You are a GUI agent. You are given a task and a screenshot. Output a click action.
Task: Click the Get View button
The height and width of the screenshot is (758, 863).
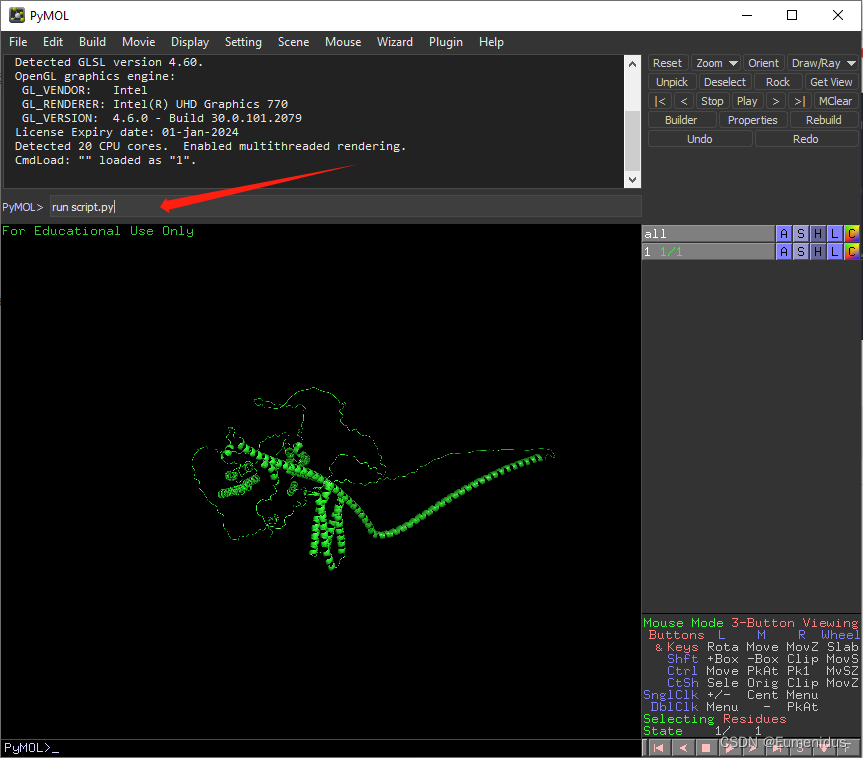831,82
